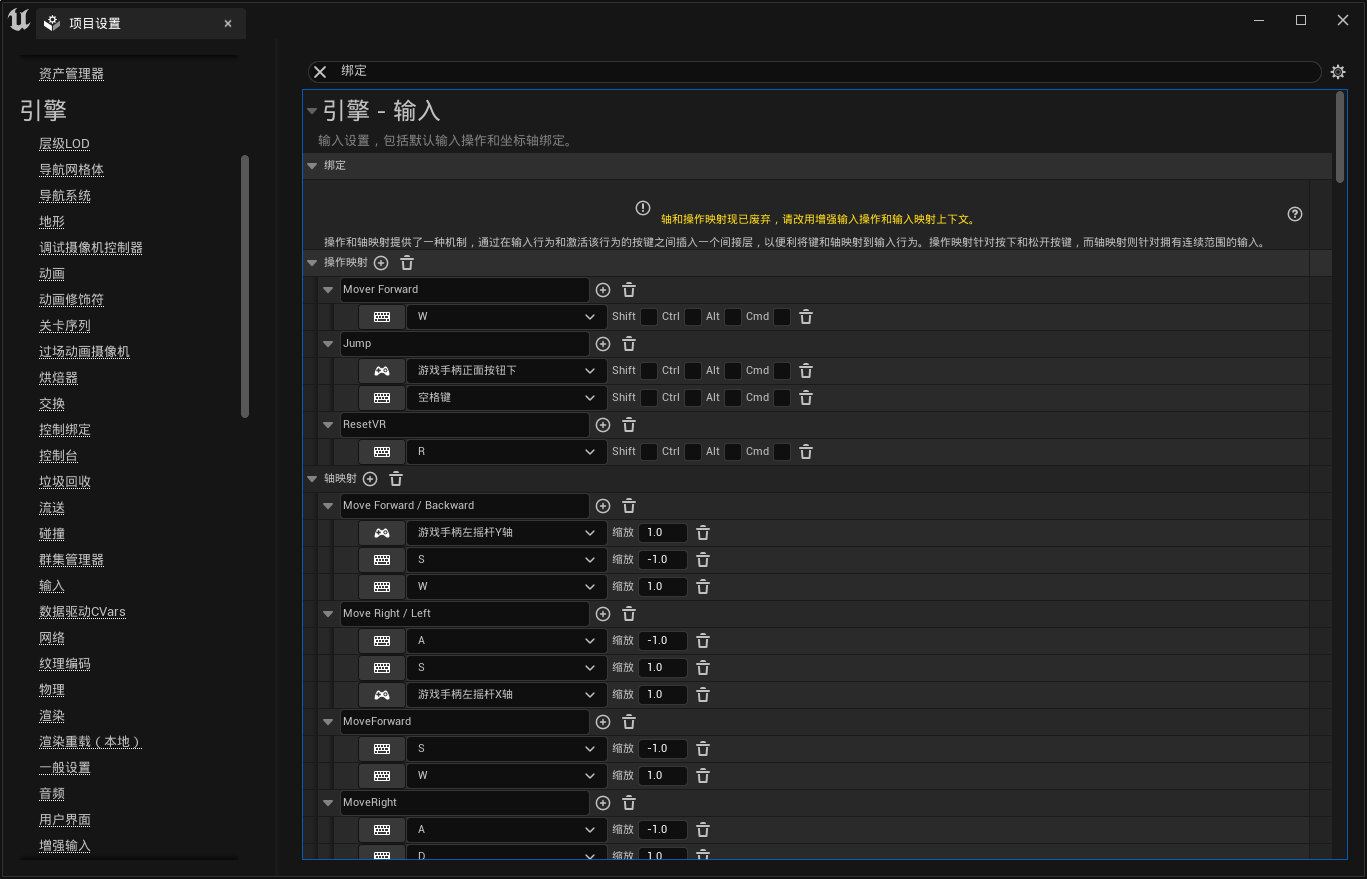Open the R key dropdown under ResetVR
1367x879 pixels.
pos(506,452)
